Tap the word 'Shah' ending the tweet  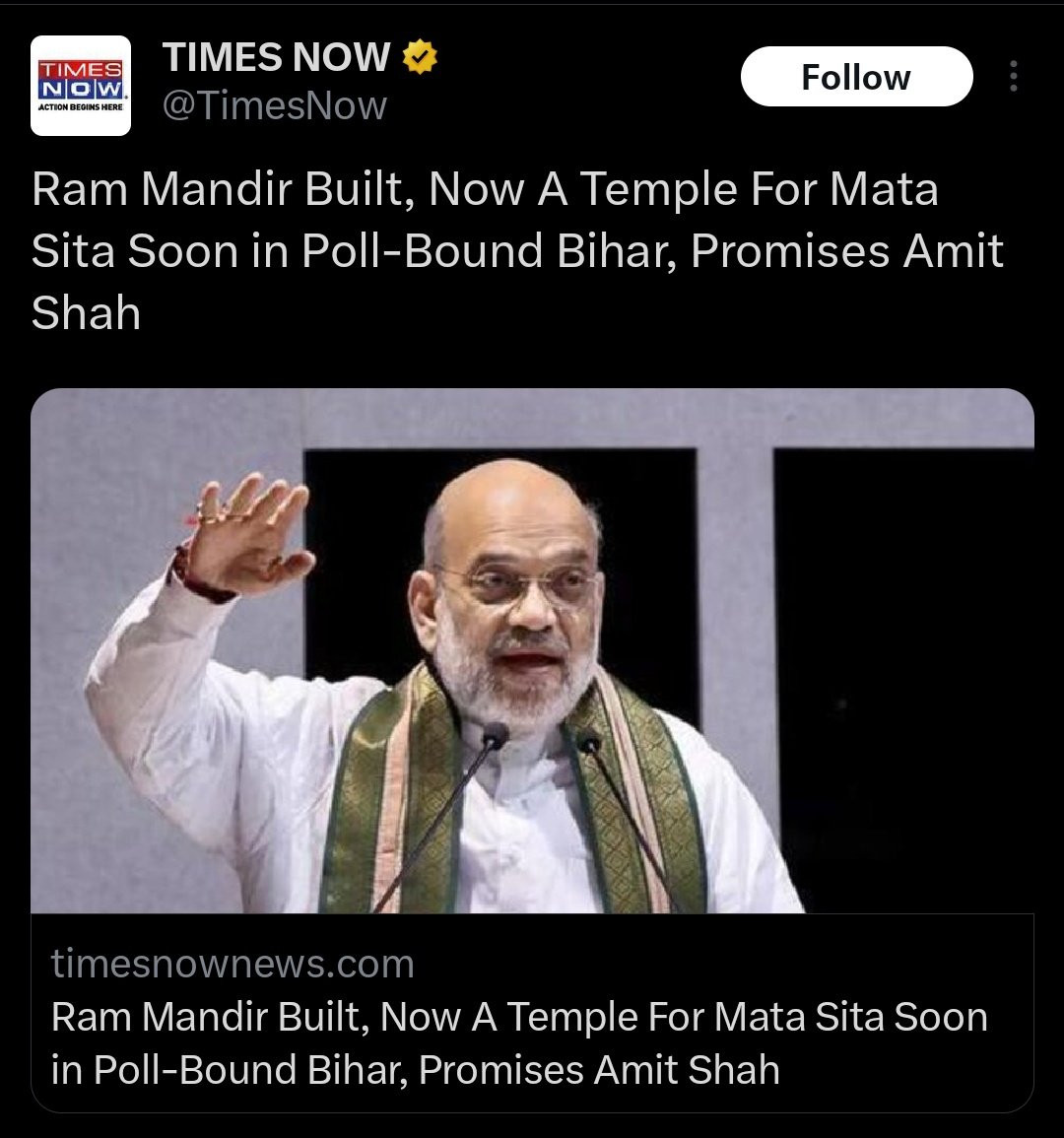click(x=86, y=313)
